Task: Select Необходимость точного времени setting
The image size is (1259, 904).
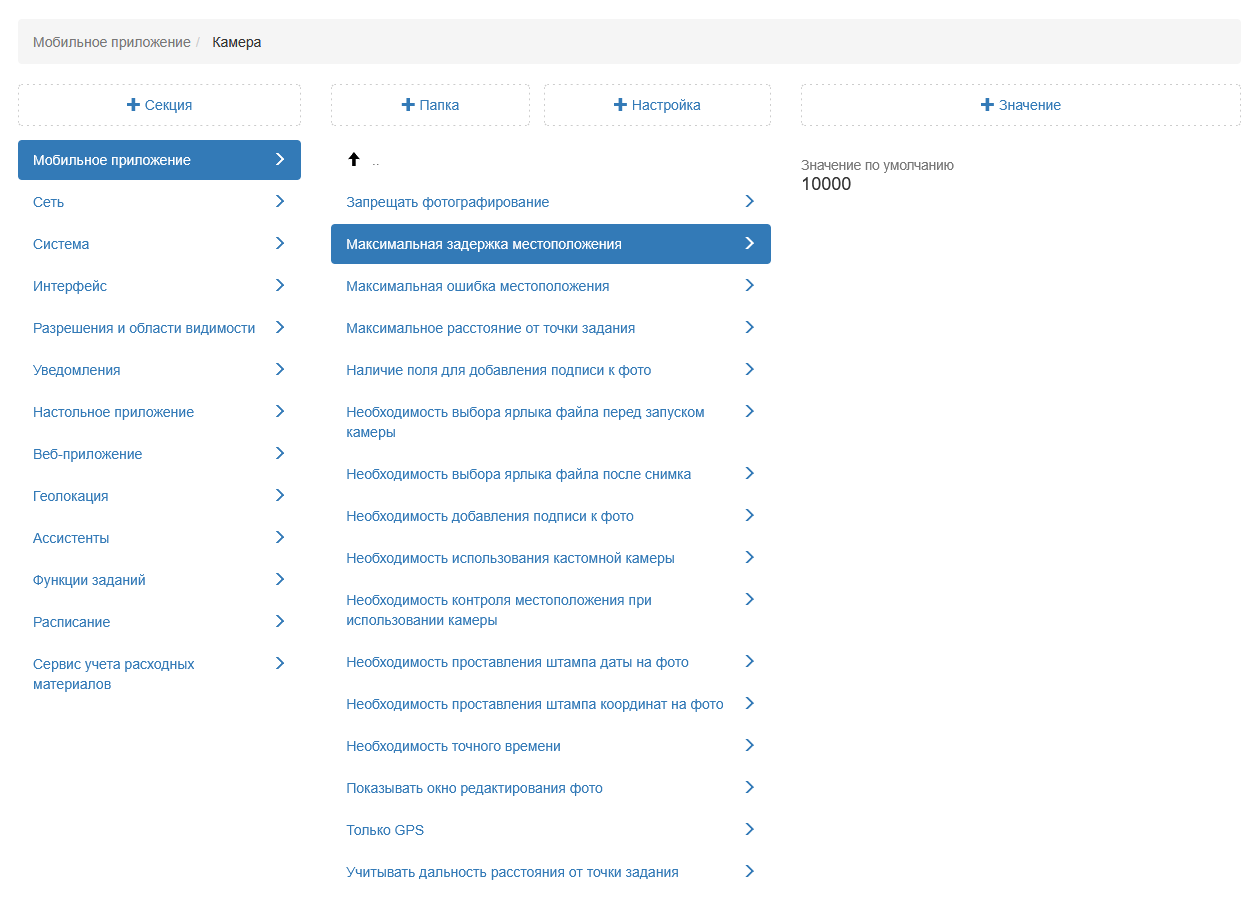Action: (453, 746)
